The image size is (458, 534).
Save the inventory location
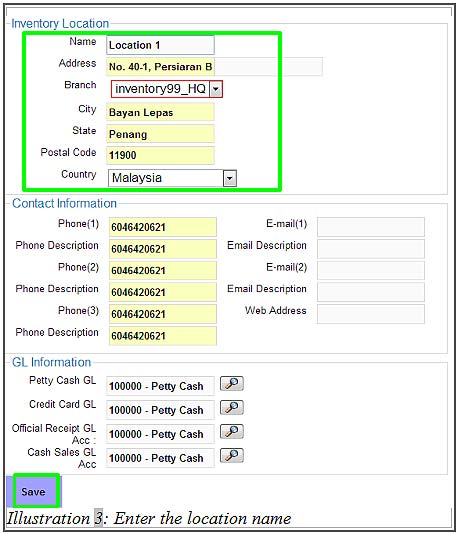click(x=33, y=491)
